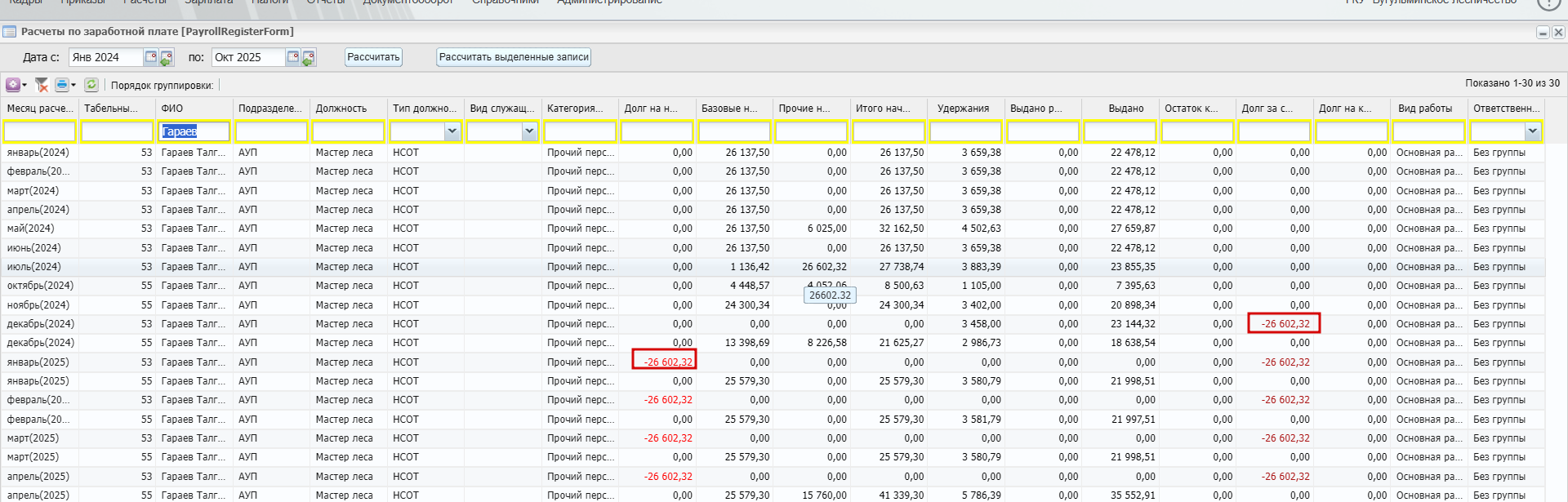The image size is (1568, 502).
Task: Click green-arrow calendar icon beside Окт 2025
Action: 309,58
